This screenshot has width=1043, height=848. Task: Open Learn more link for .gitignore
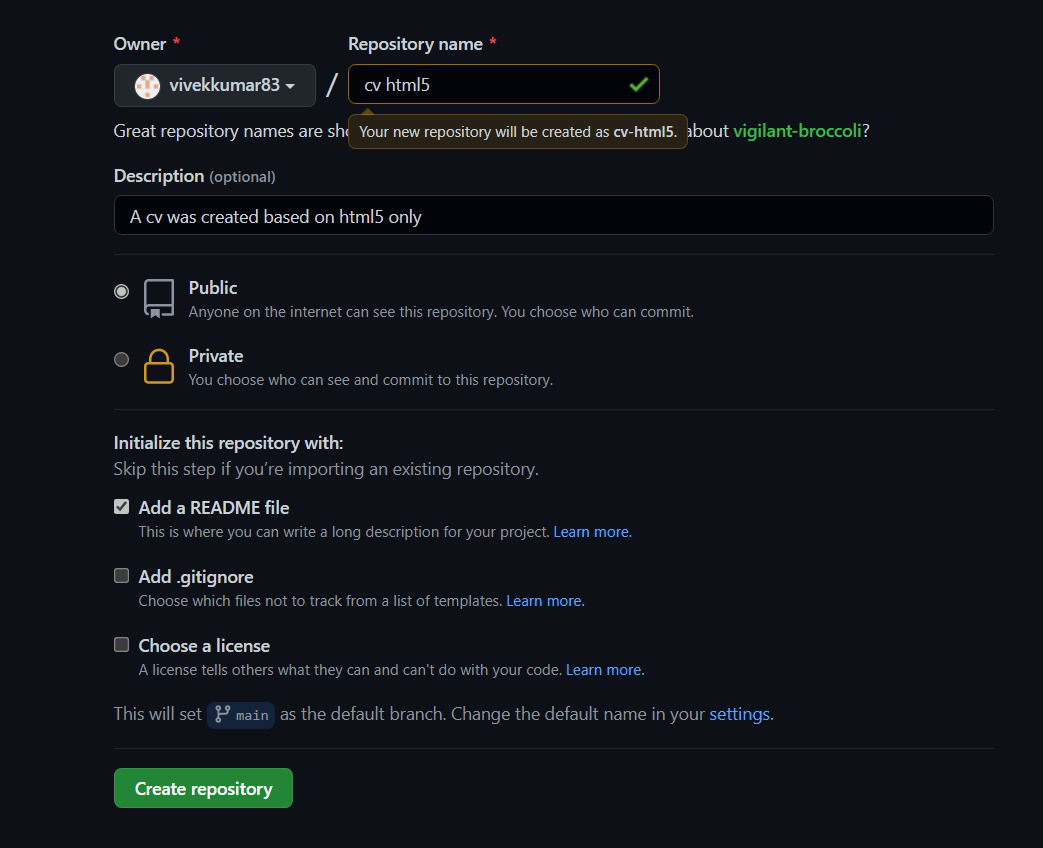(x=544, y=601)
